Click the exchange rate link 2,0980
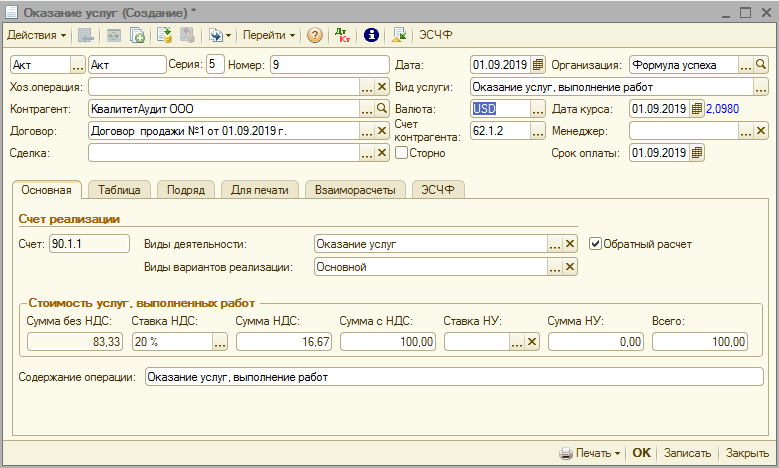Viewport: 779px width, 468px height. (x=724, y=109)
